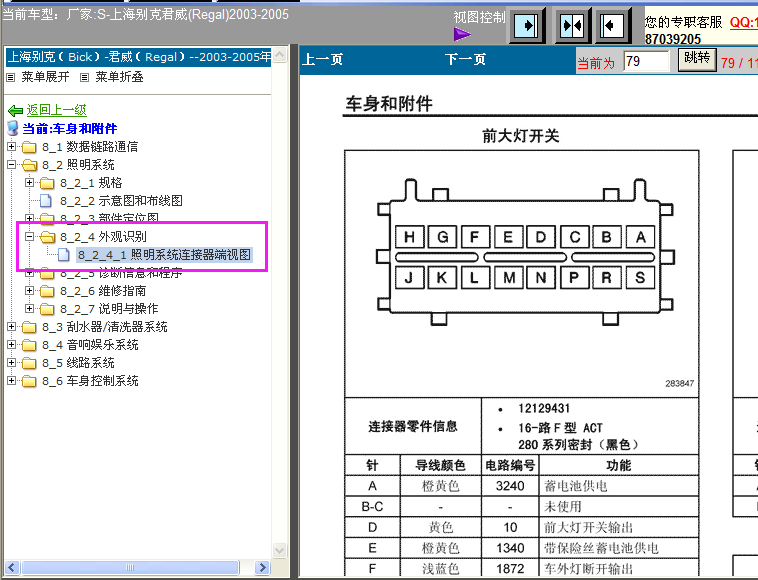The width and height of the screenshot is (758, 580).
Task: Click the horizontal scrollbar right arrow
Action: coord(262,567)
